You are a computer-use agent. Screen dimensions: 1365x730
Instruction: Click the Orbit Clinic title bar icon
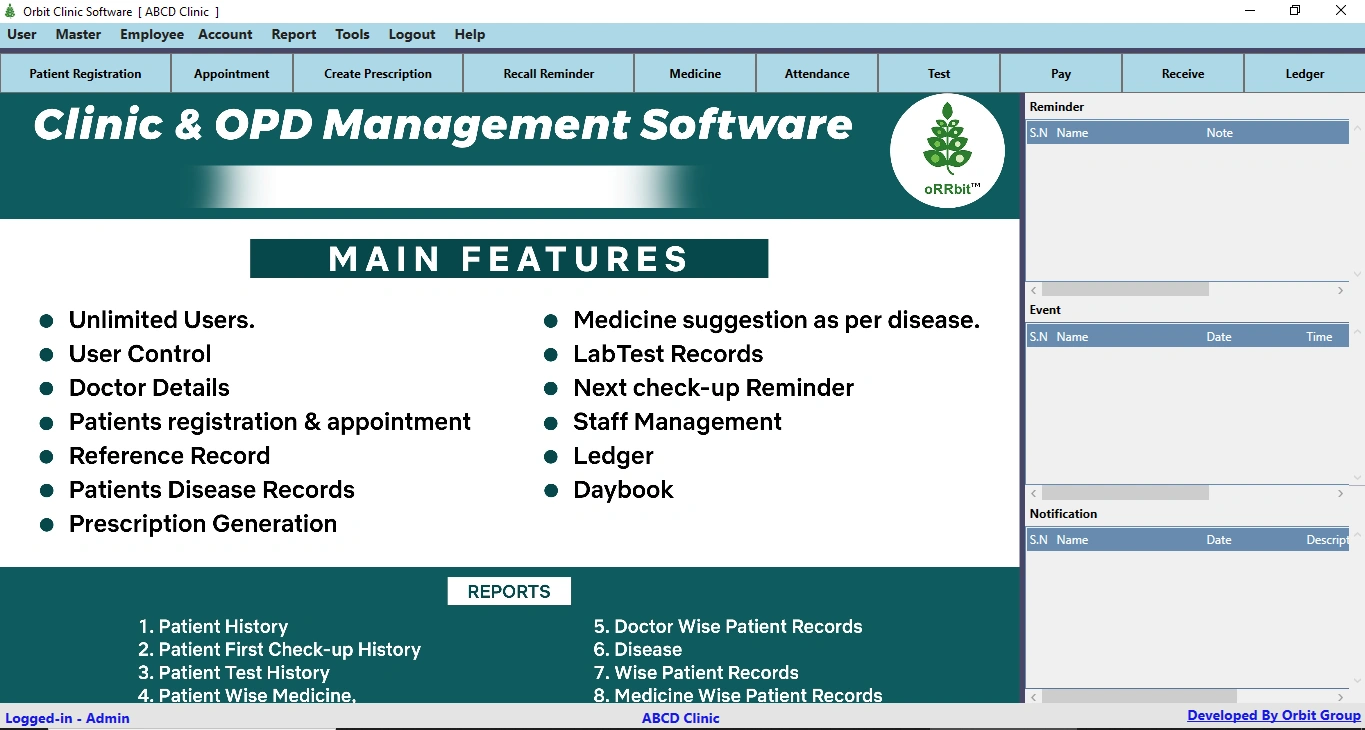point(11,11)
